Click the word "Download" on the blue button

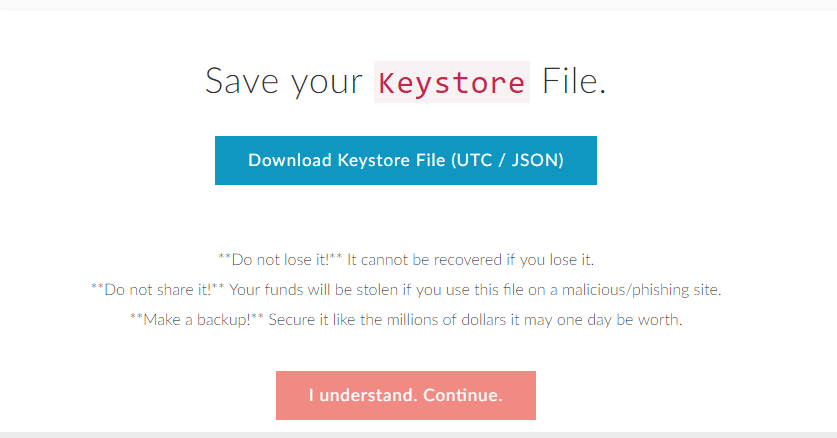pos(289,161)
